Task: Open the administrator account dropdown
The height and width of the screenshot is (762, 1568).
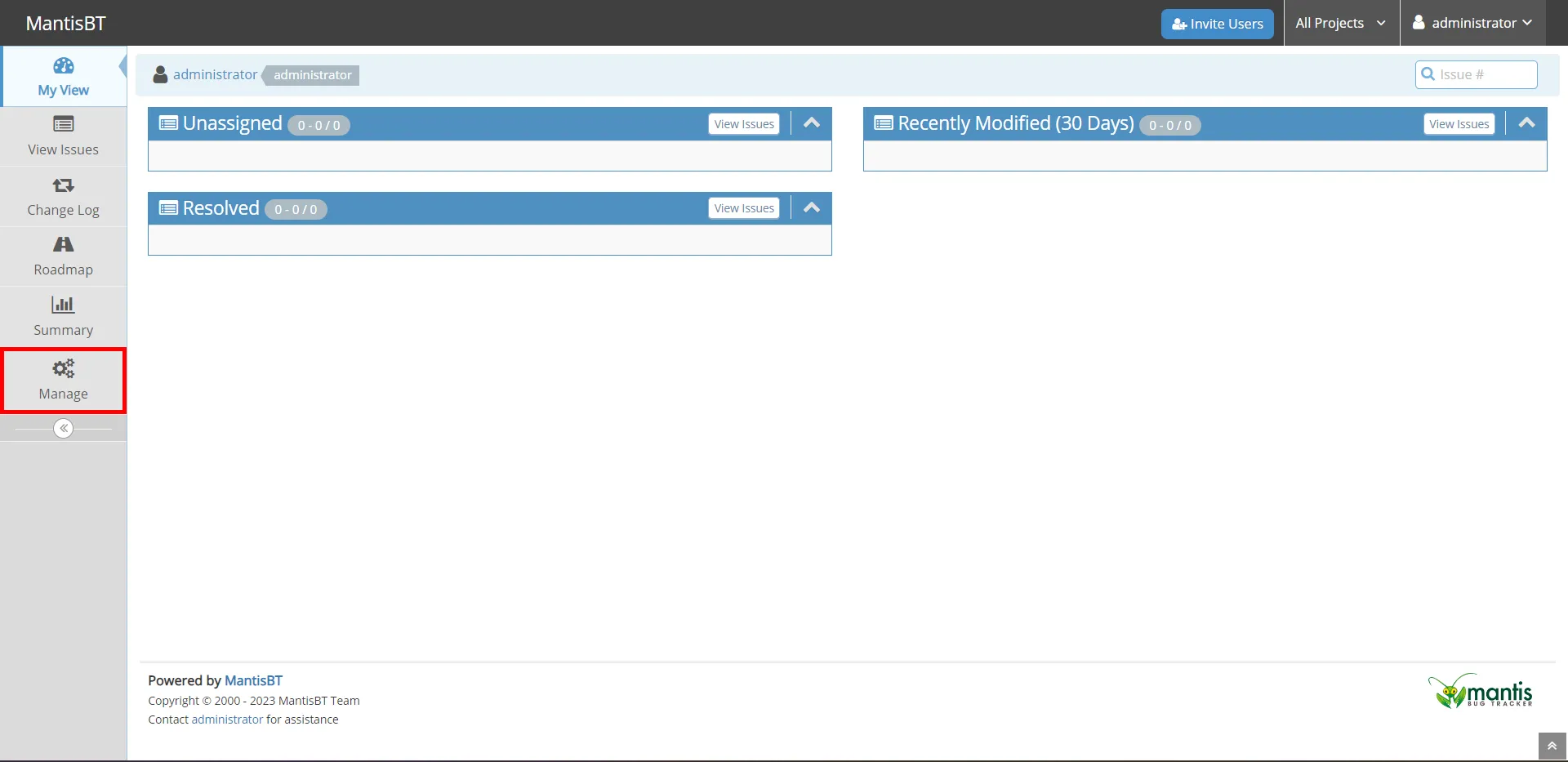Action: [1472, 23]
